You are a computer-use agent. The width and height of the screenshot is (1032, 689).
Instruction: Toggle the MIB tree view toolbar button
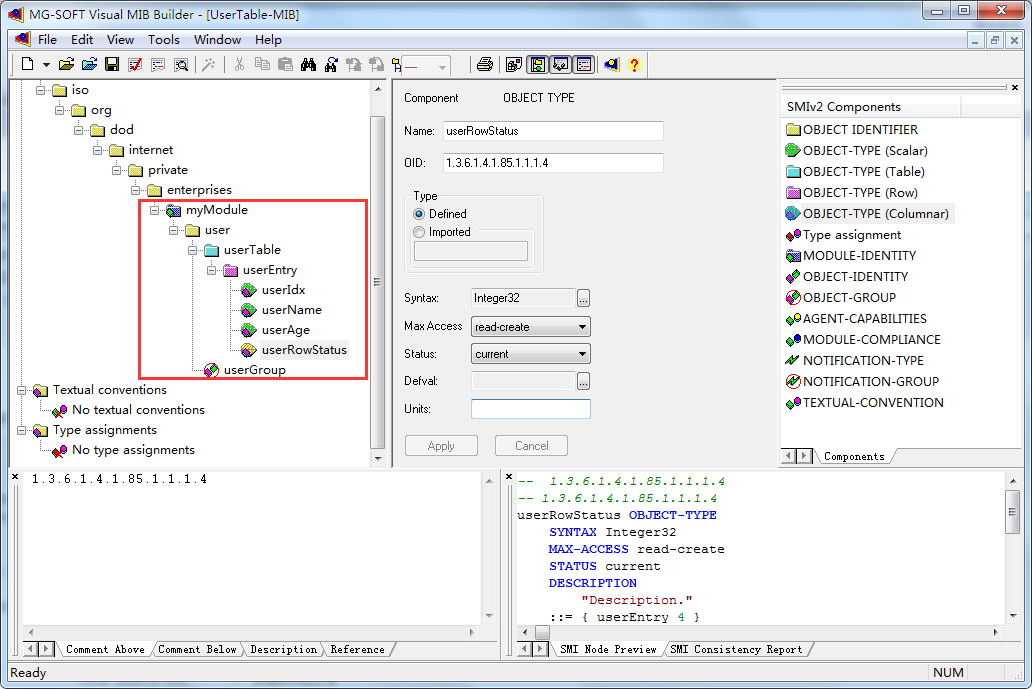pyautogui.click(x=538, y=63)
